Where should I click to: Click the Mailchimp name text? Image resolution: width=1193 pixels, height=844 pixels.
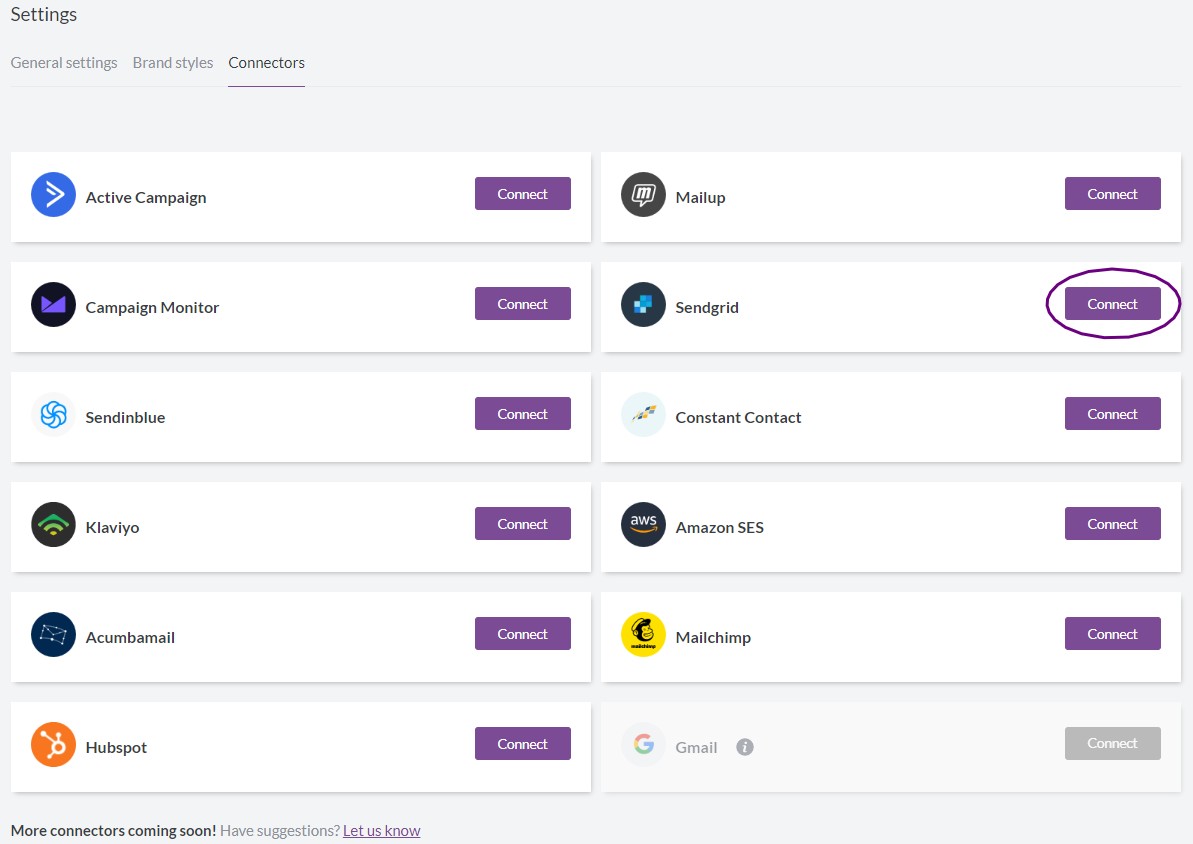point(713,637)
